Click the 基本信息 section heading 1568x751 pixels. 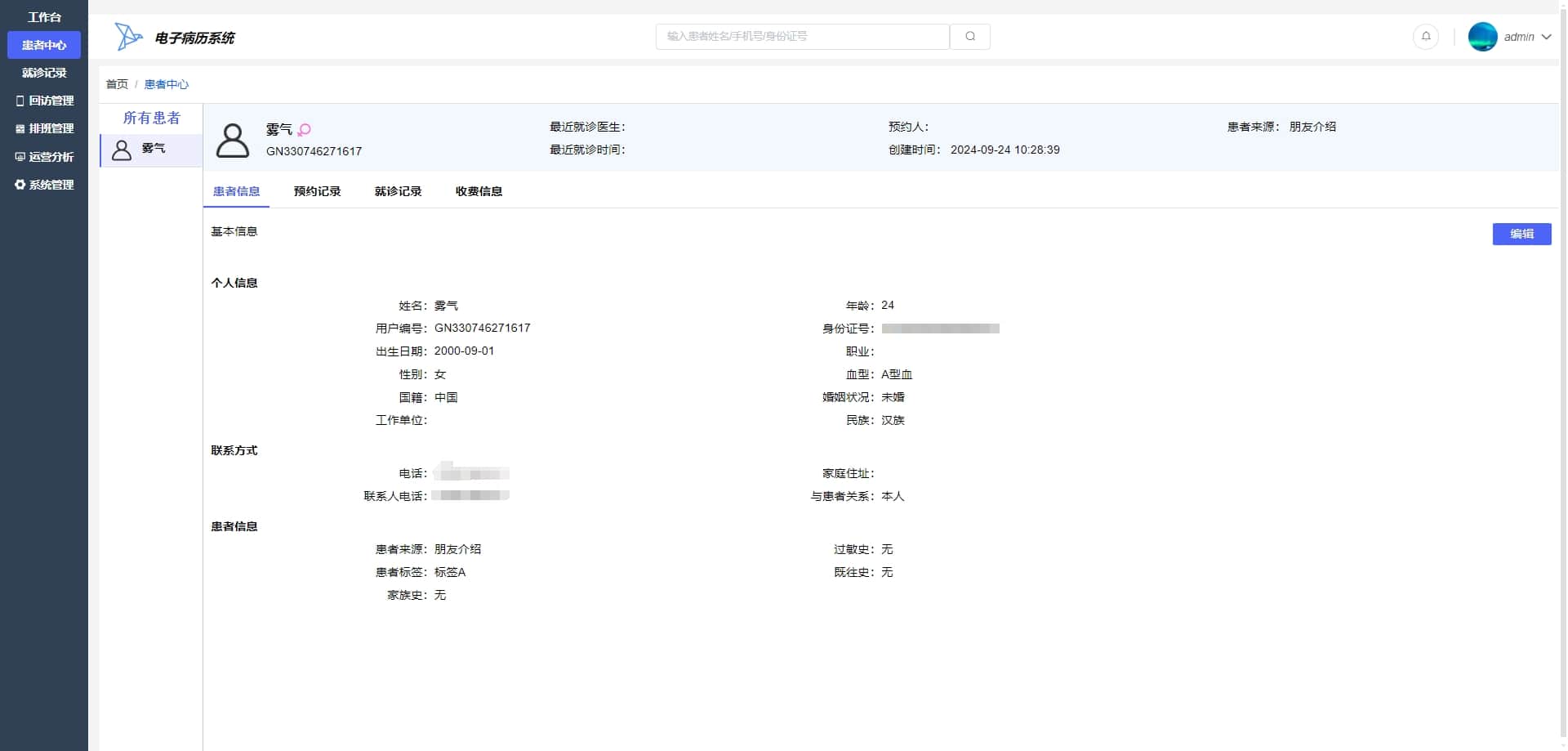234,231
